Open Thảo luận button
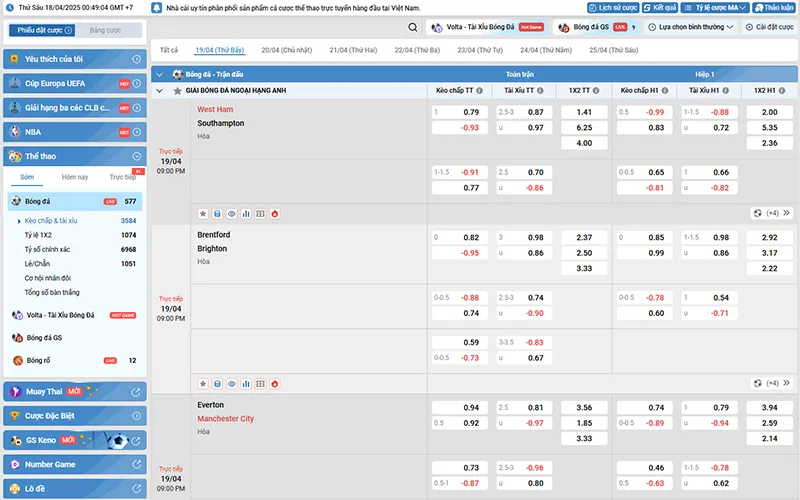Viewport: 800px width, 500px height. [x=773, y=8]
